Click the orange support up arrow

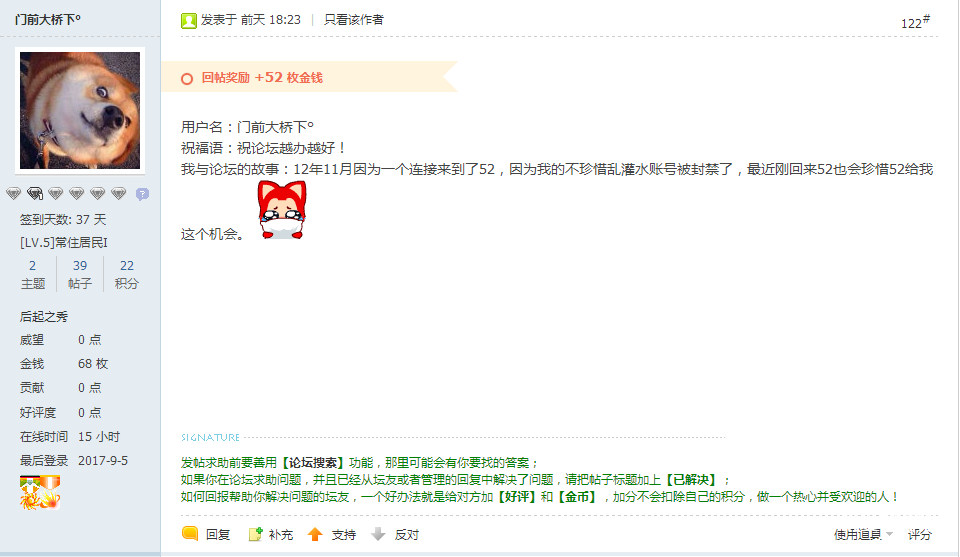(x=315, y=534)
